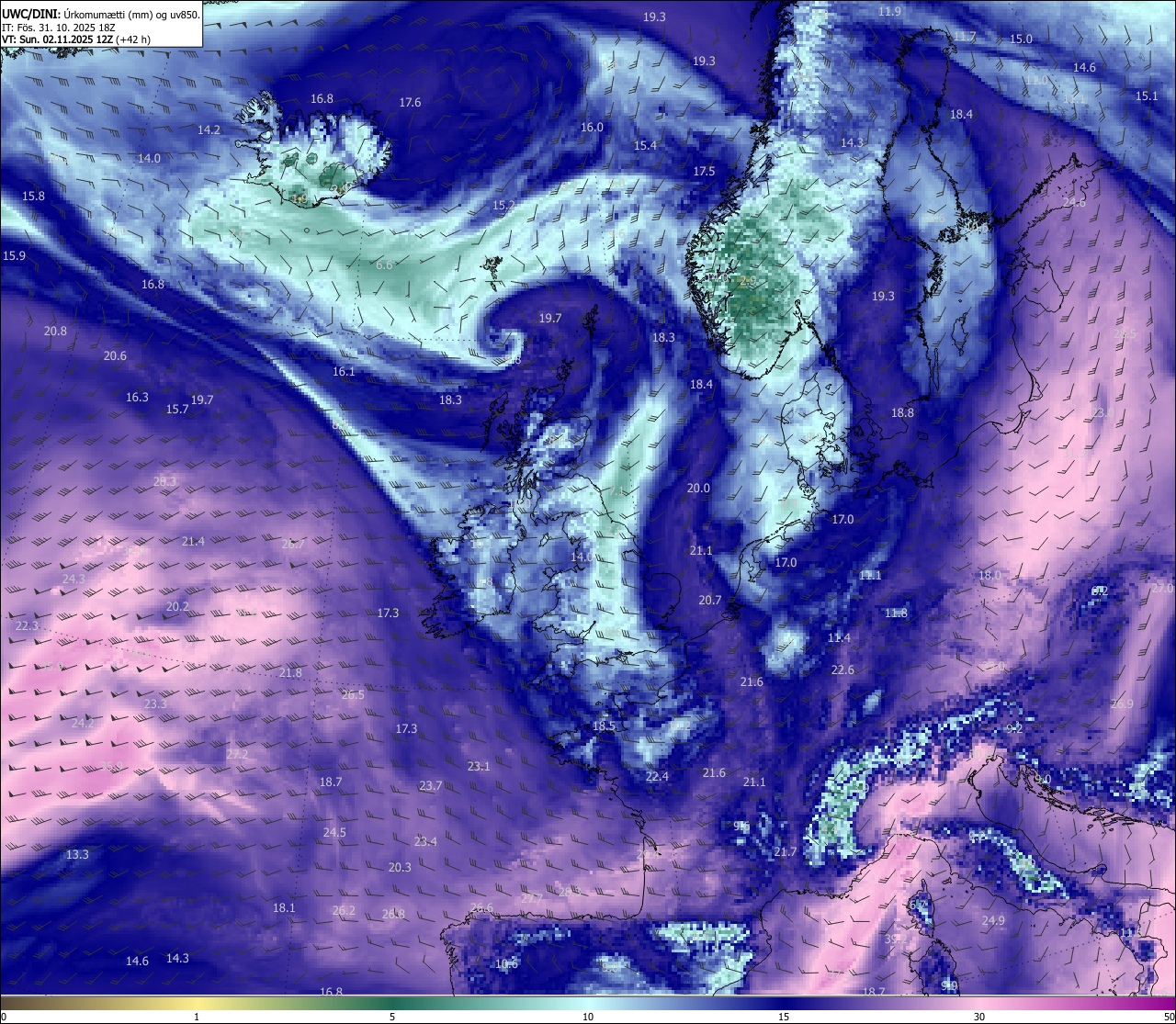This screenshot has width=1176, height=1024.
Task: Click the 23.1 value on the map
Action: coord(479,765)
